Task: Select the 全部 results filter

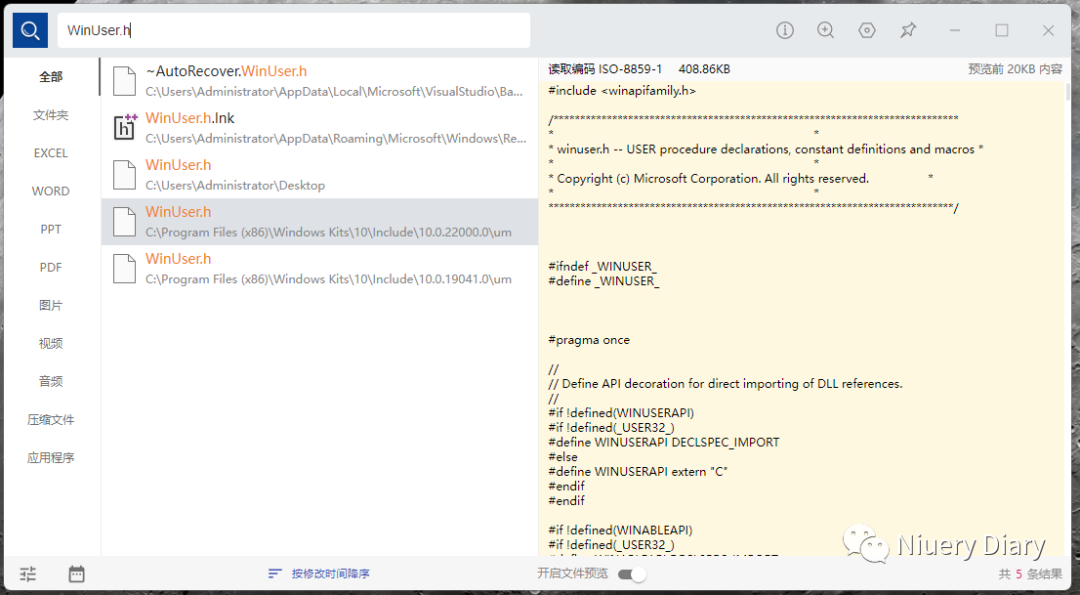Action: 50,76
